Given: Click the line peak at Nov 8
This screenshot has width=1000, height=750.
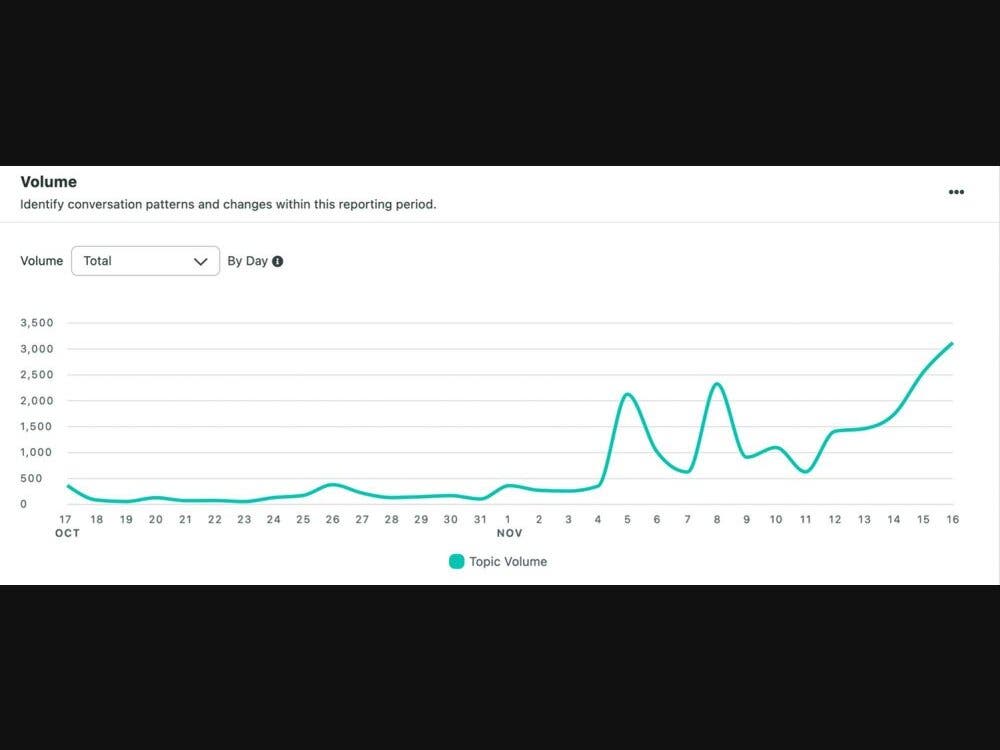Looking at the screenshot, I should point(717,384).
